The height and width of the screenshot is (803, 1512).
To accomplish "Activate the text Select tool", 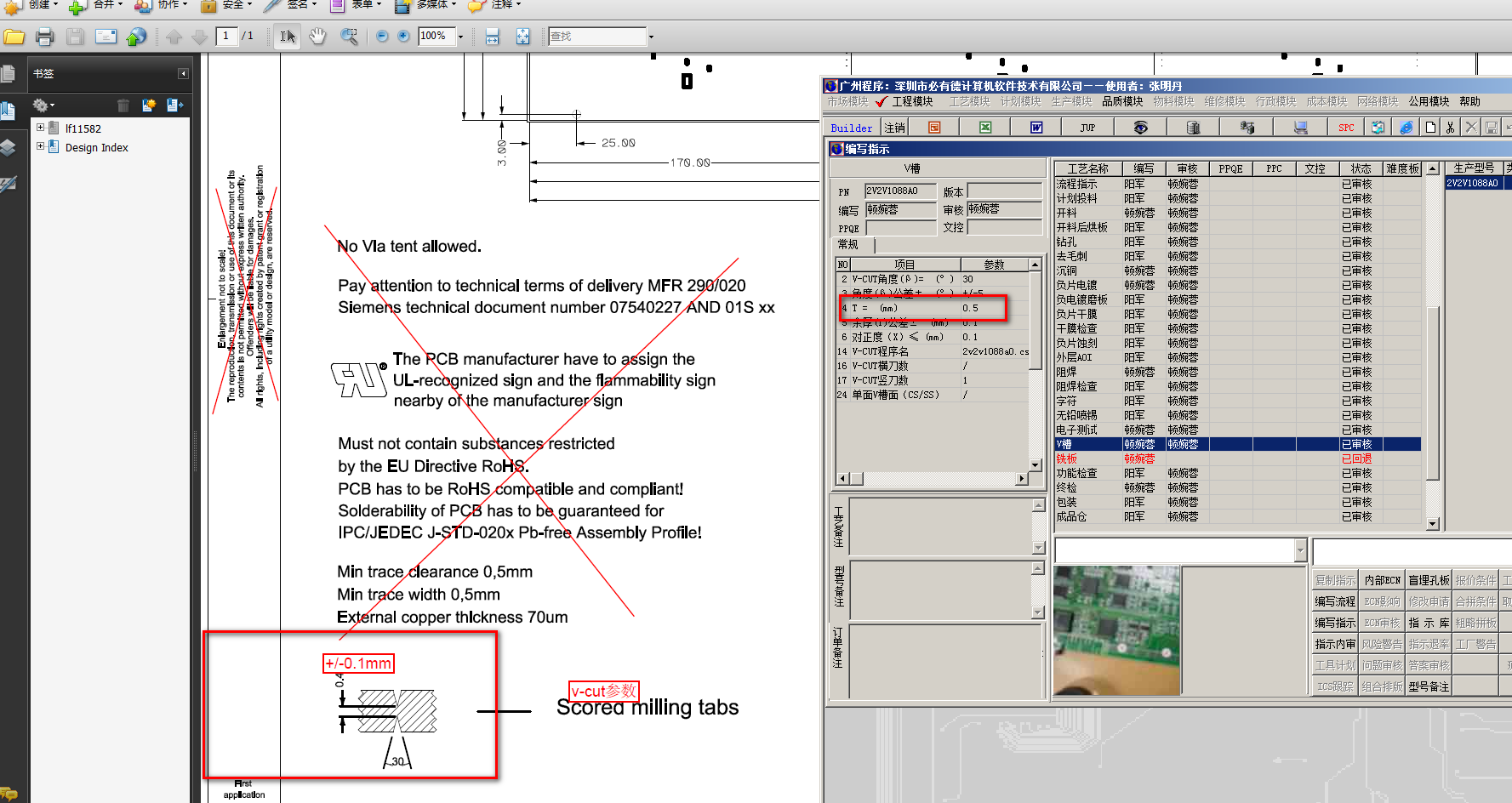I will [288, 37].
